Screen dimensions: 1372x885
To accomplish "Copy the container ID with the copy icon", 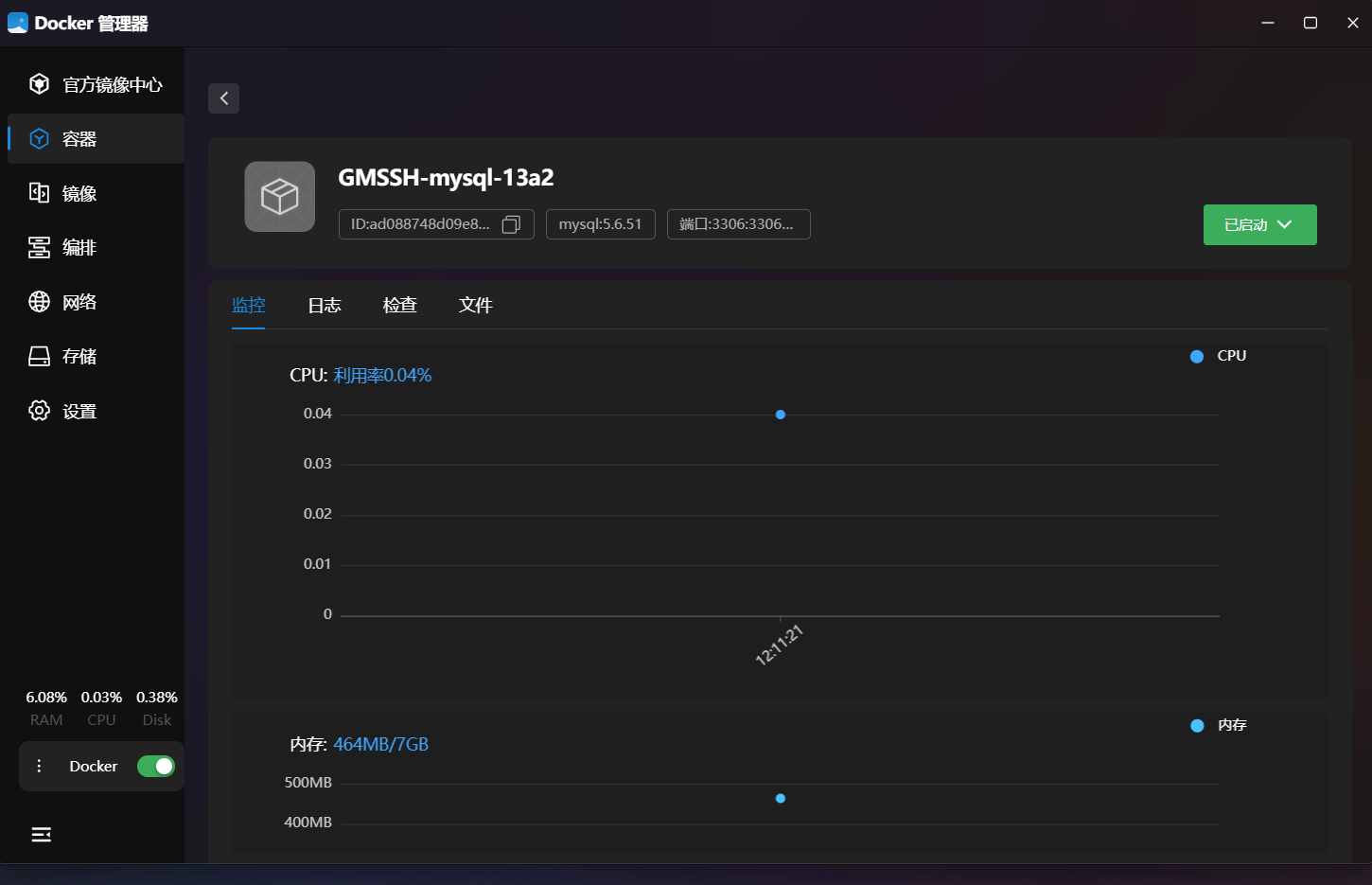I will [511, 224].
